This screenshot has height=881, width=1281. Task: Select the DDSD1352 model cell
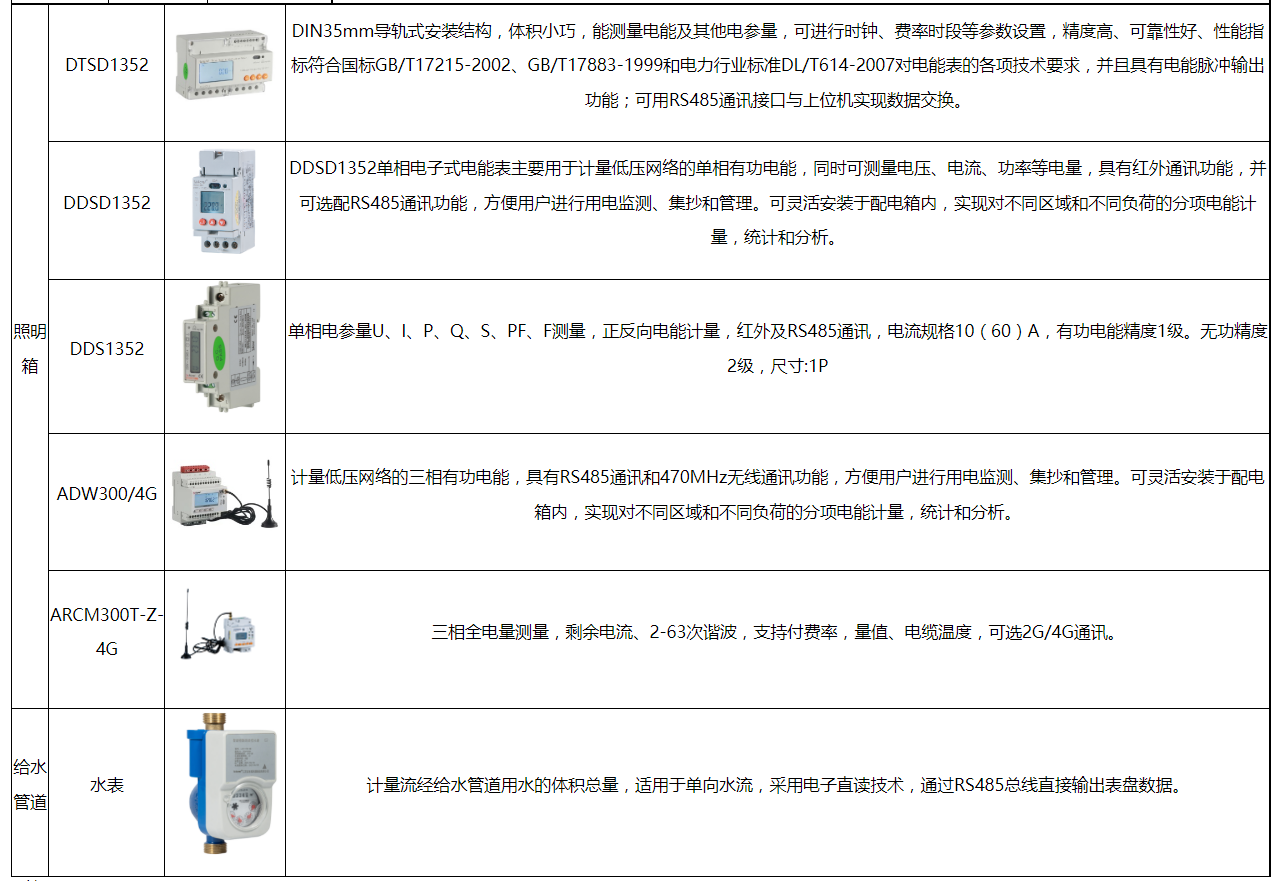pyautogui.click(x=107, y=210)
